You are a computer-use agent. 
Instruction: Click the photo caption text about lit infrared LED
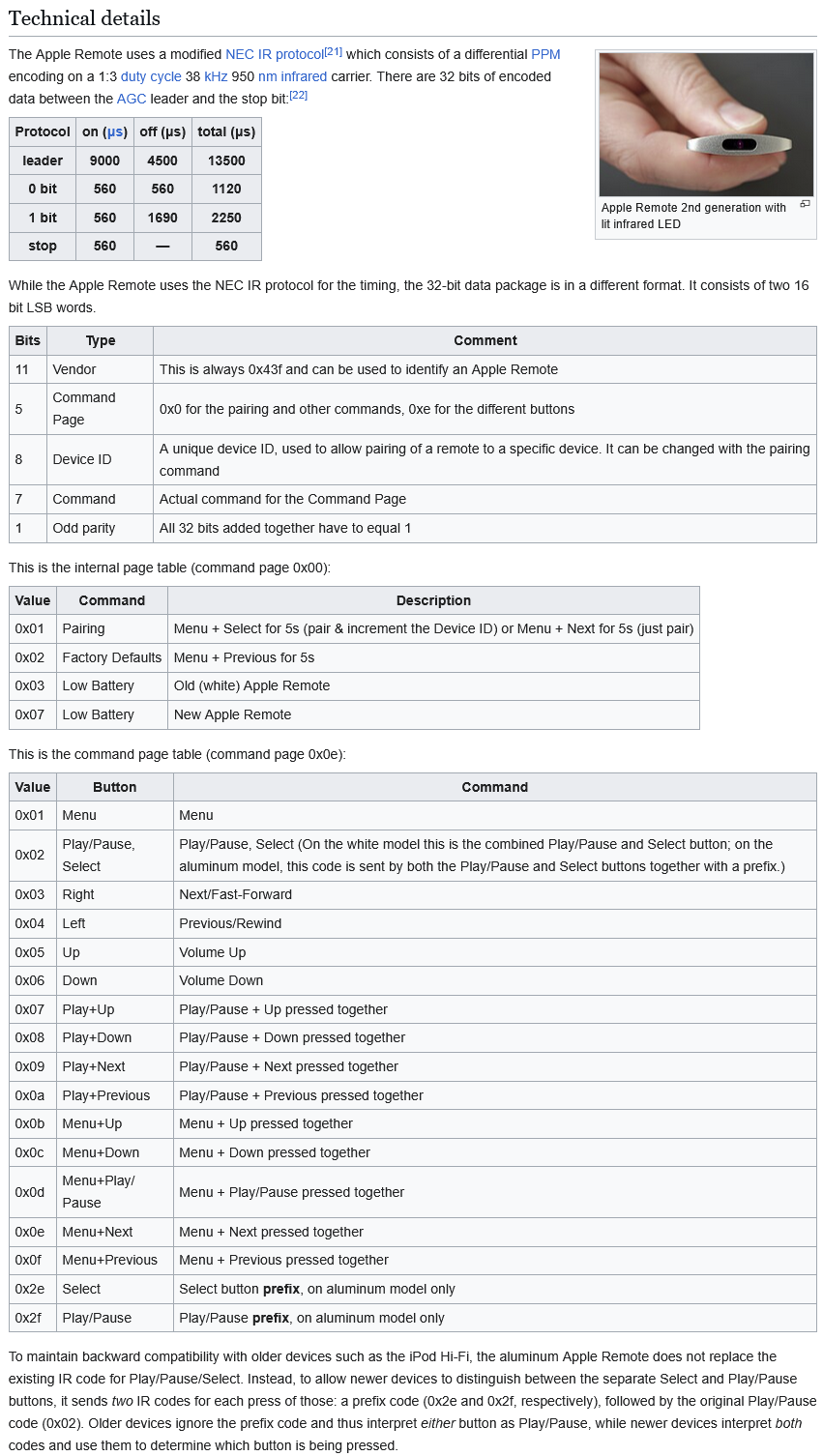[693, 216]
